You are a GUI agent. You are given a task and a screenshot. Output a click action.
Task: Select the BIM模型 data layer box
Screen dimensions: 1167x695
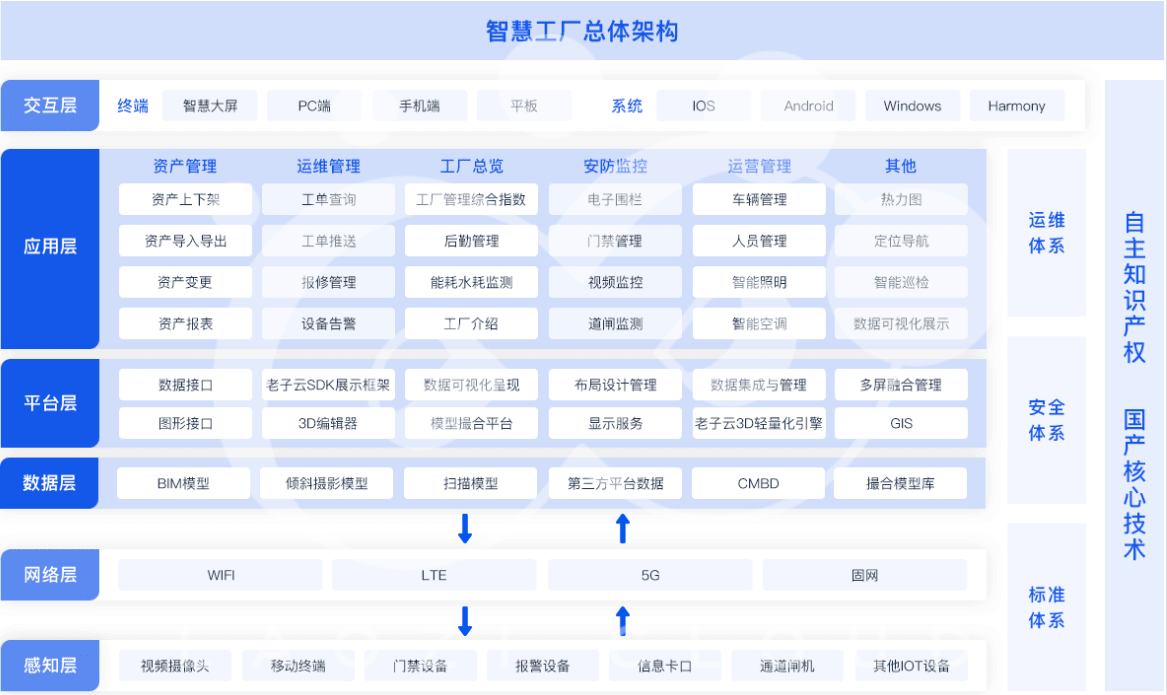[x=184, y=483]
